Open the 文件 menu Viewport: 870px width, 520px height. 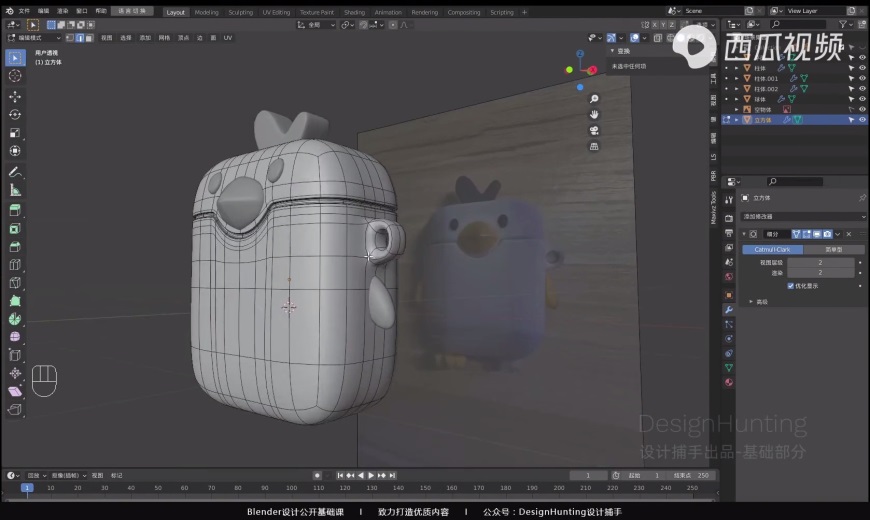[x=24, y=11]
